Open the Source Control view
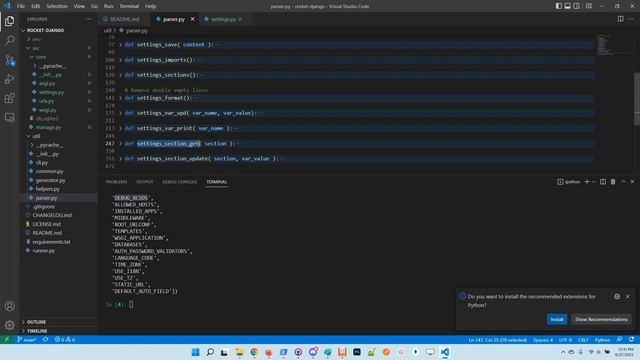Viewport: 640px width, 360px height. point(9,60)
